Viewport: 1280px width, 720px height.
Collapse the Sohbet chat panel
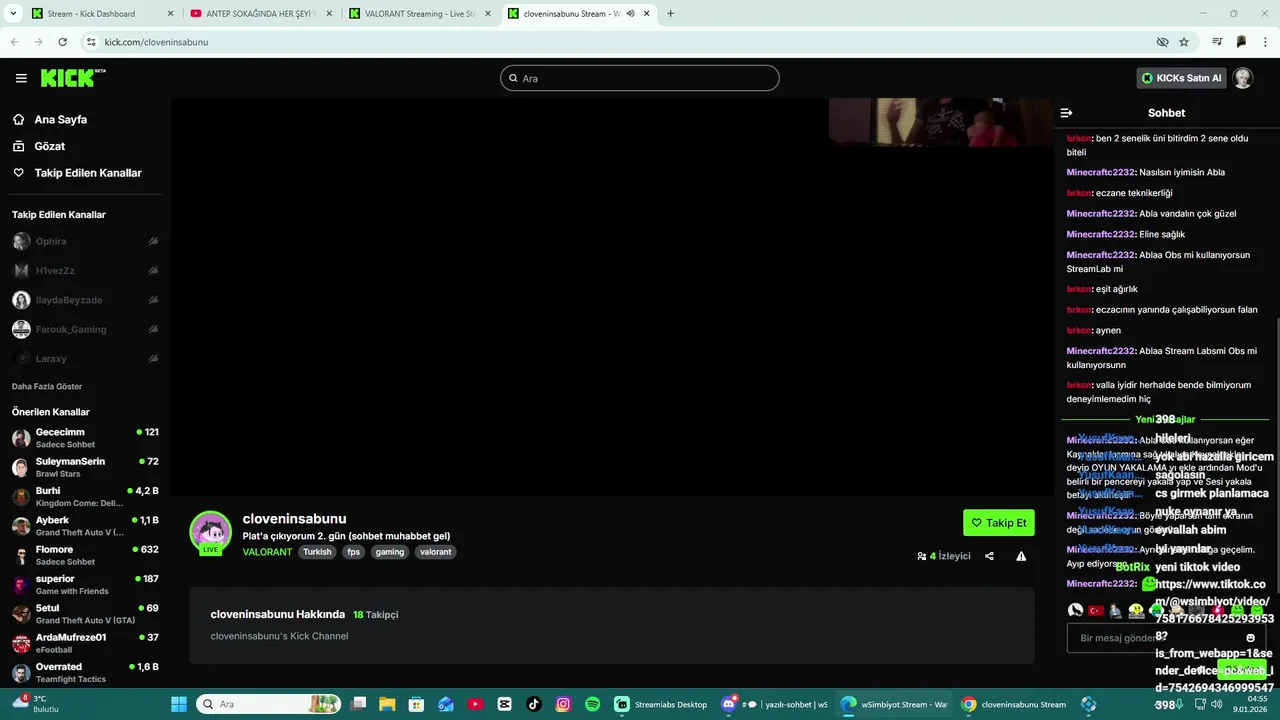1066,113
